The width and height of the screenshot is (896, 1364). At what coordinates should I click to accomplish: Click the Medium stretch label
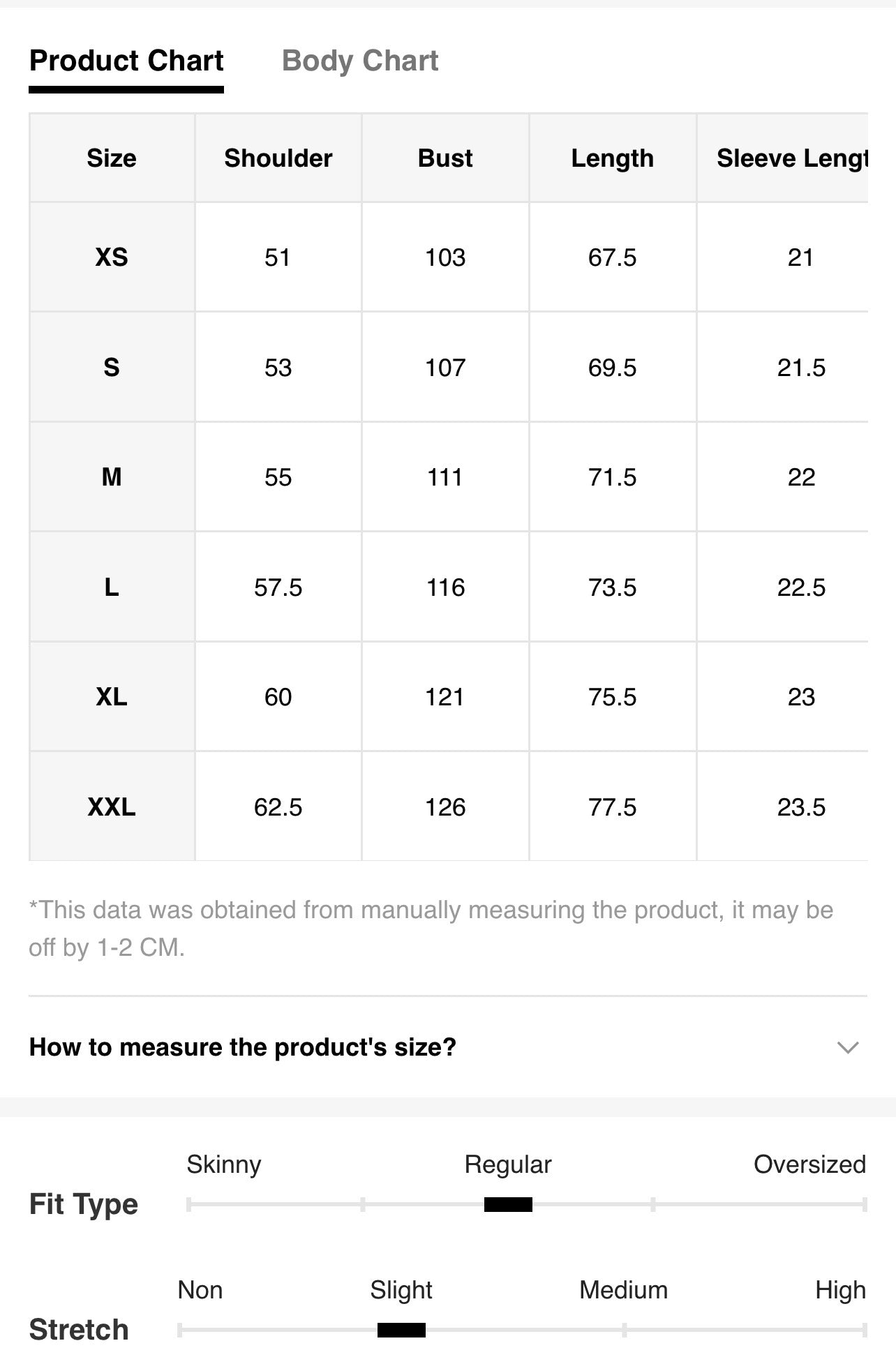coord(623,1289)
